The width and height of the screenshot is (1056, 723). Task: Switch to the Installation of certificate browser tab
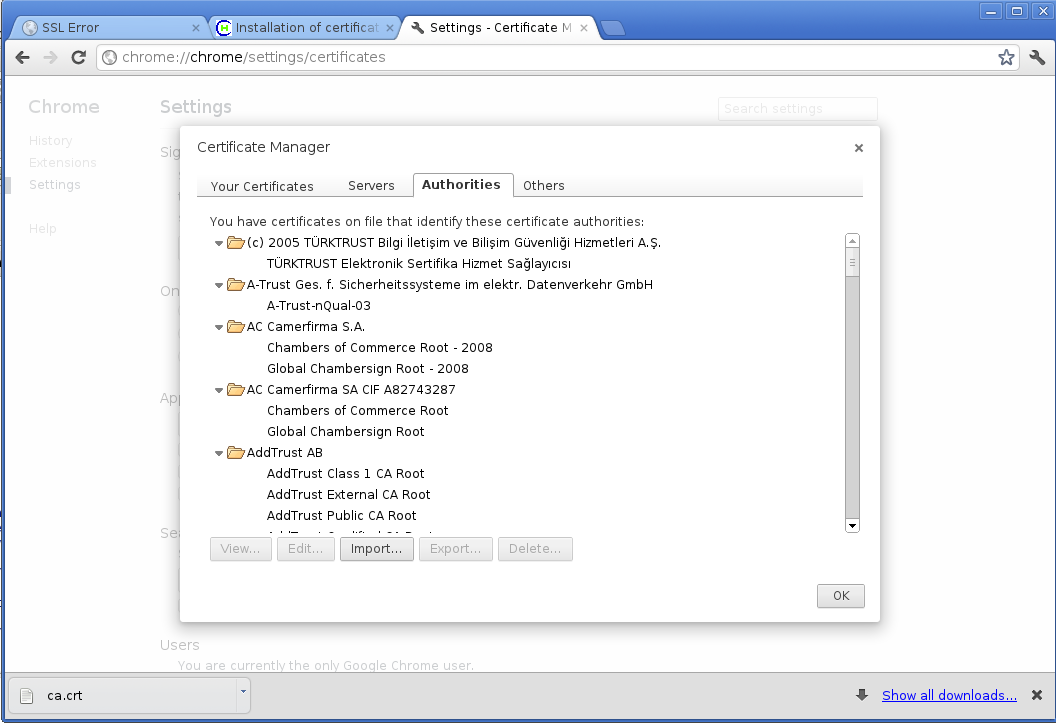(x=304, y=28)
